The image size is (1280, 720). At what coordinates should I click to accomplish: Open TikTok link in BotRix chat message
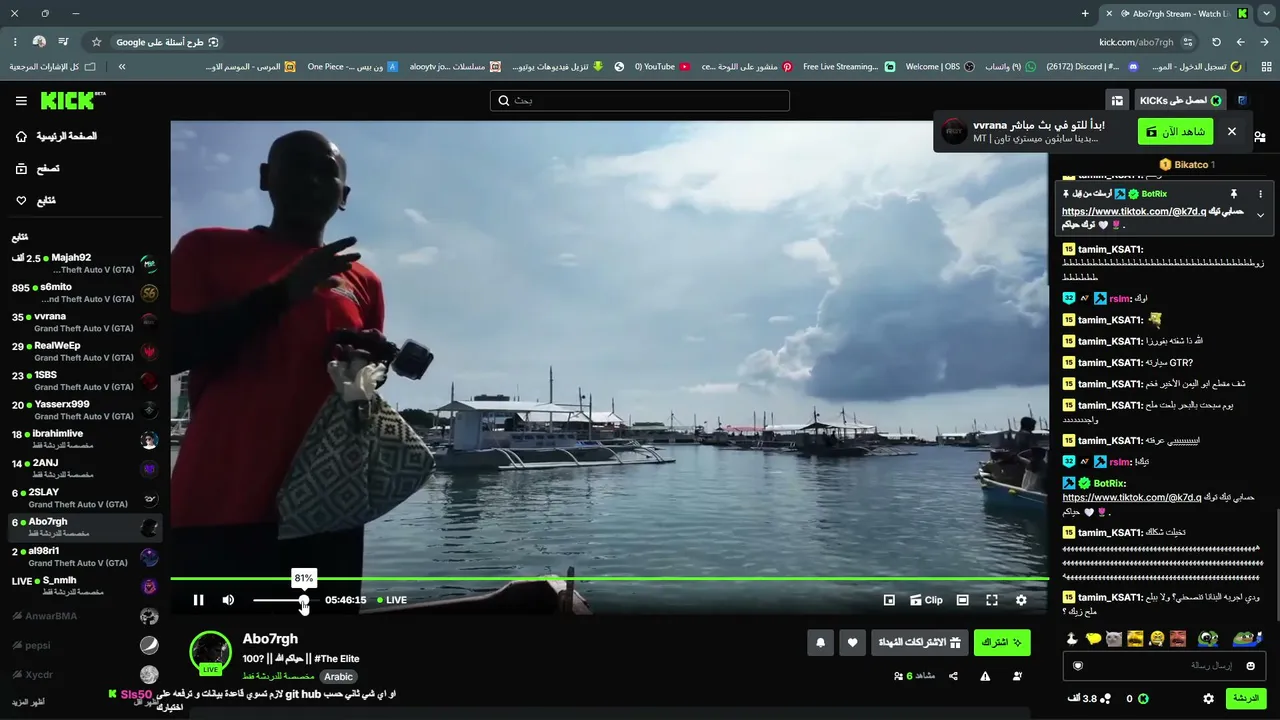[1131, 498]
